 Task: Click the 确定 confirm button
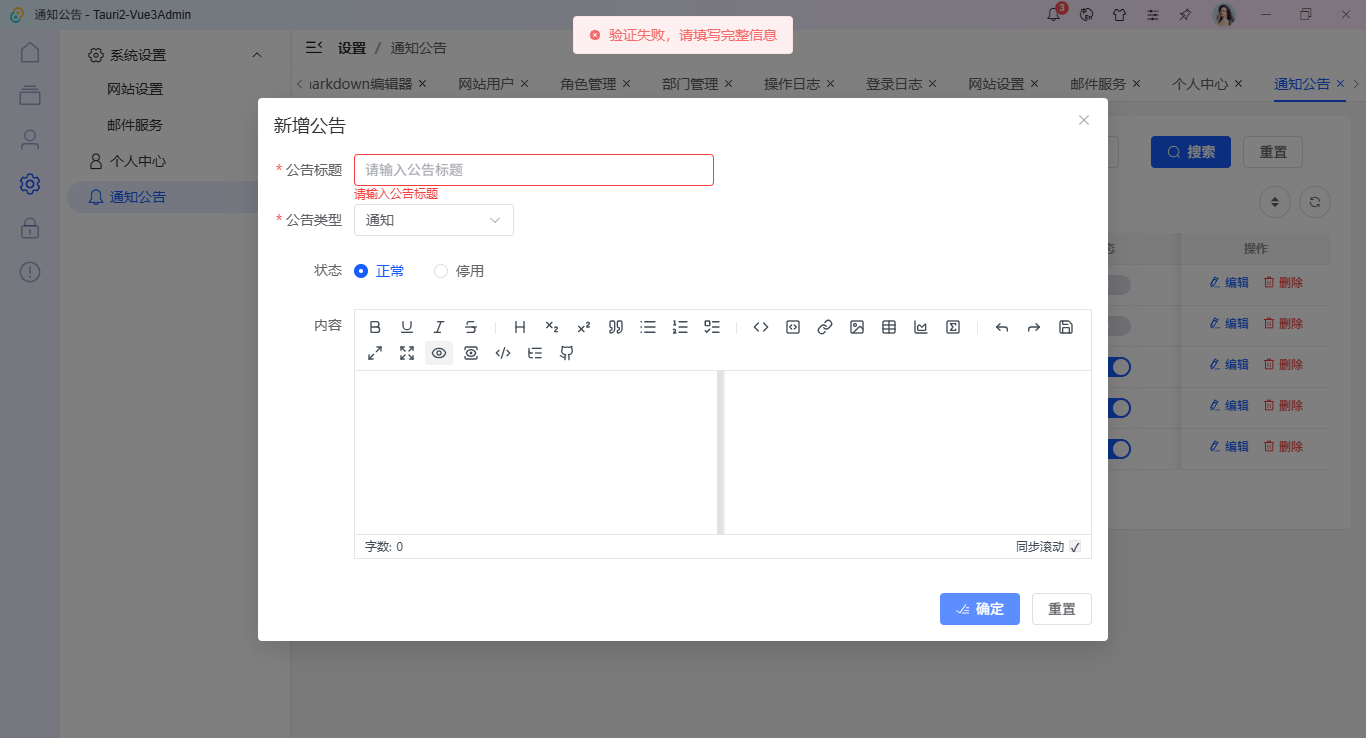979,608
